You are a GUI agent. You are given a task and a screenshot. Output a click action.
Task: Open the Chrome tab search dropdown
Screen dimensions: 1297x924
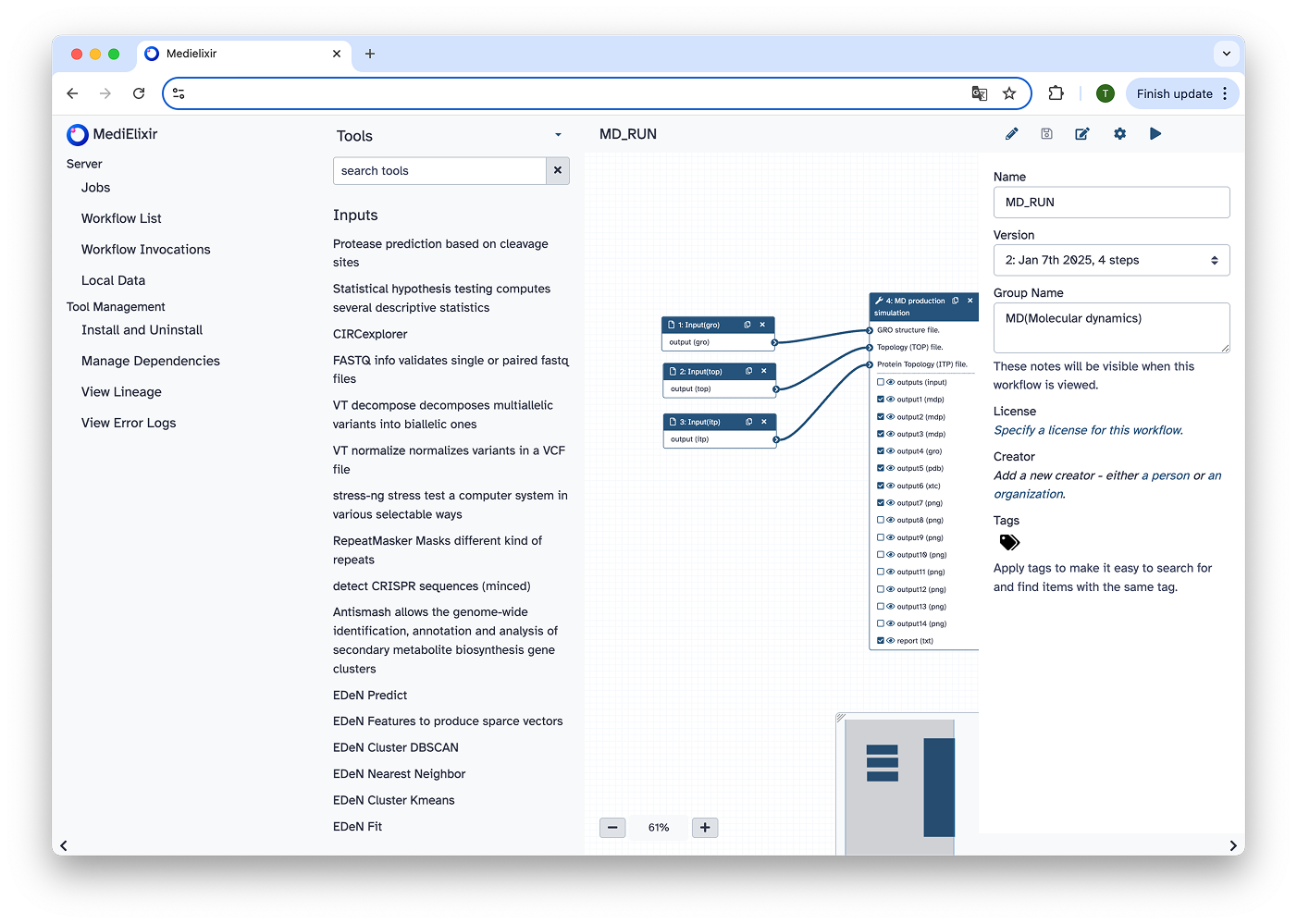(x=1226, y=54)
